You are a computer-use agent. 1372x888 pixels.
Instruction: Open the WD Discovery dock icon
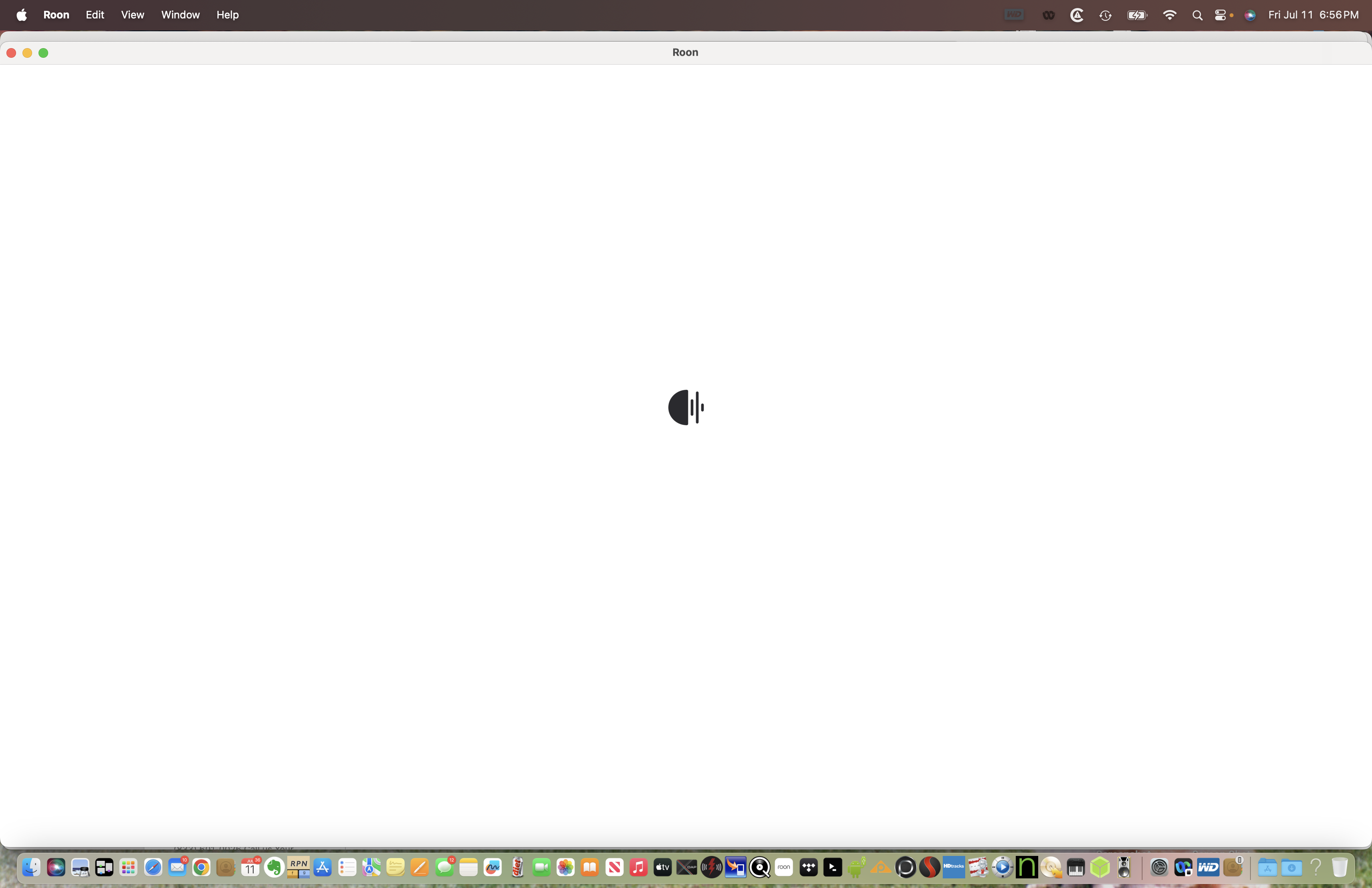1208,867
